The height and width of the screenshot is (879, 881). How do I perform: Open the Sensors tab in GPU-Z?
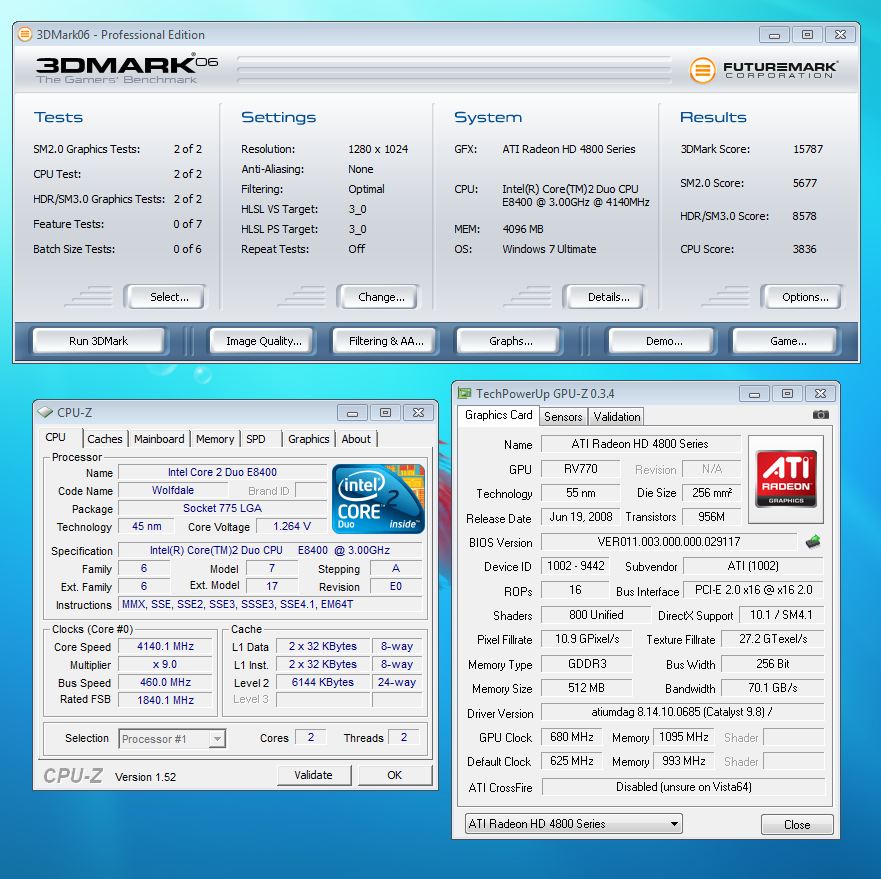563,417
